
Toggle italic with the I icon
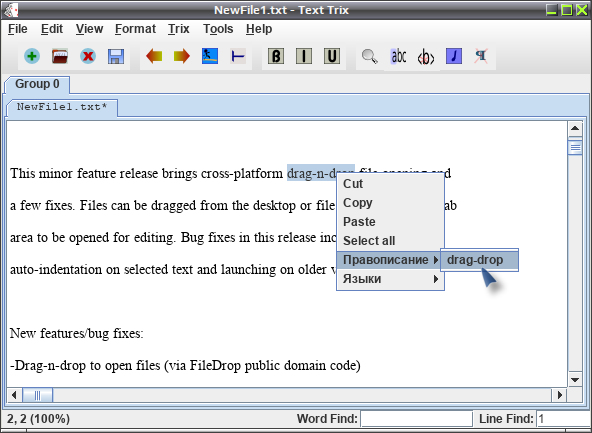304,56
